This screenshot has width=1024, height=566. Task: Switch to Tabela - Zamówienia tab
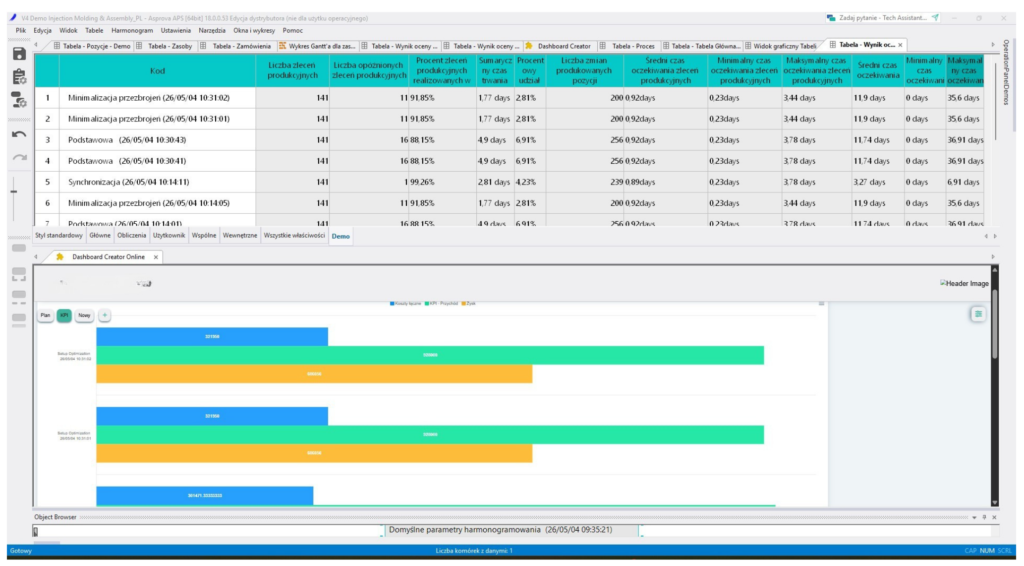click(x=236, y=46)
